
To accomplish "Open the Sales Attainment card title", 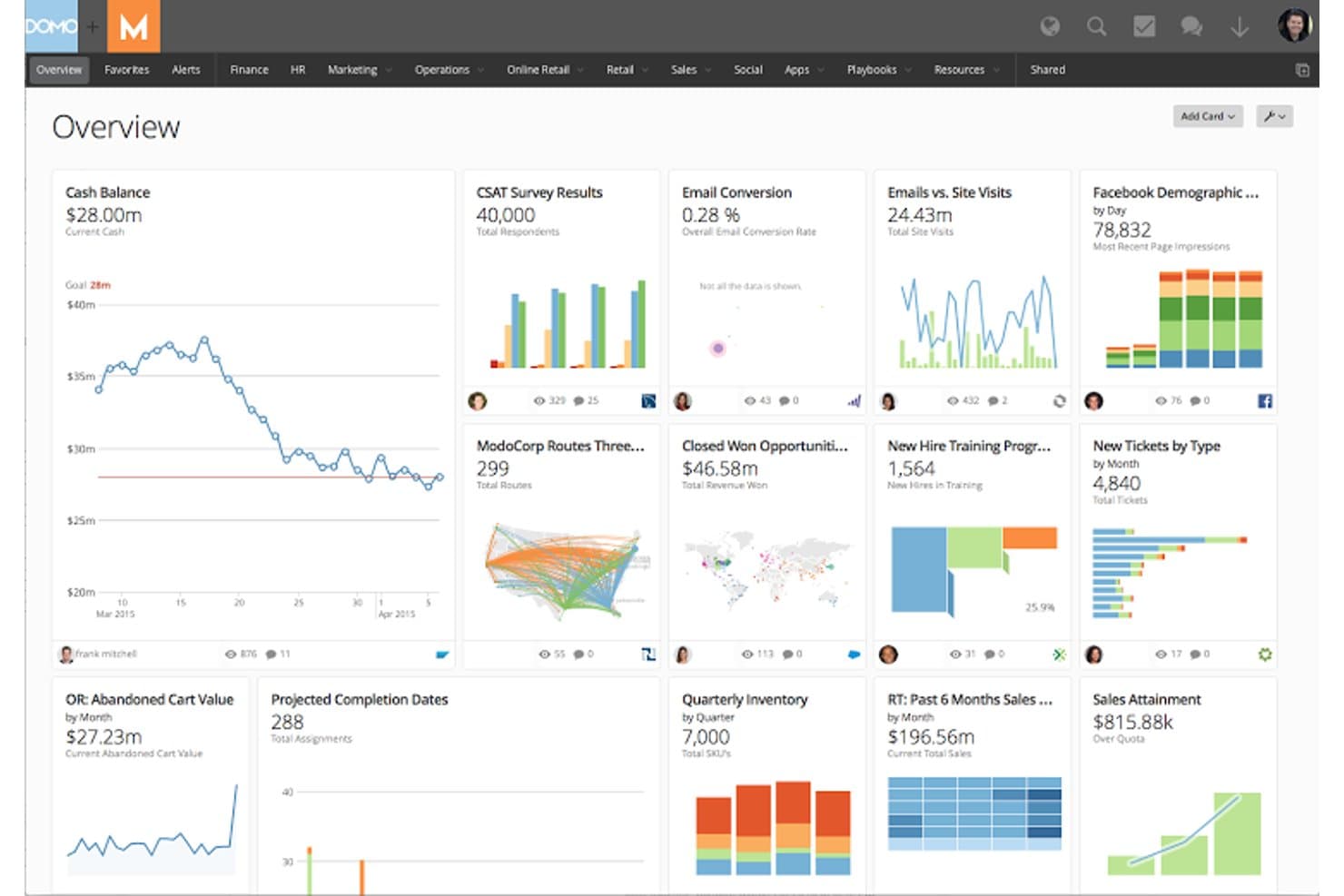I will point(1146,700).
